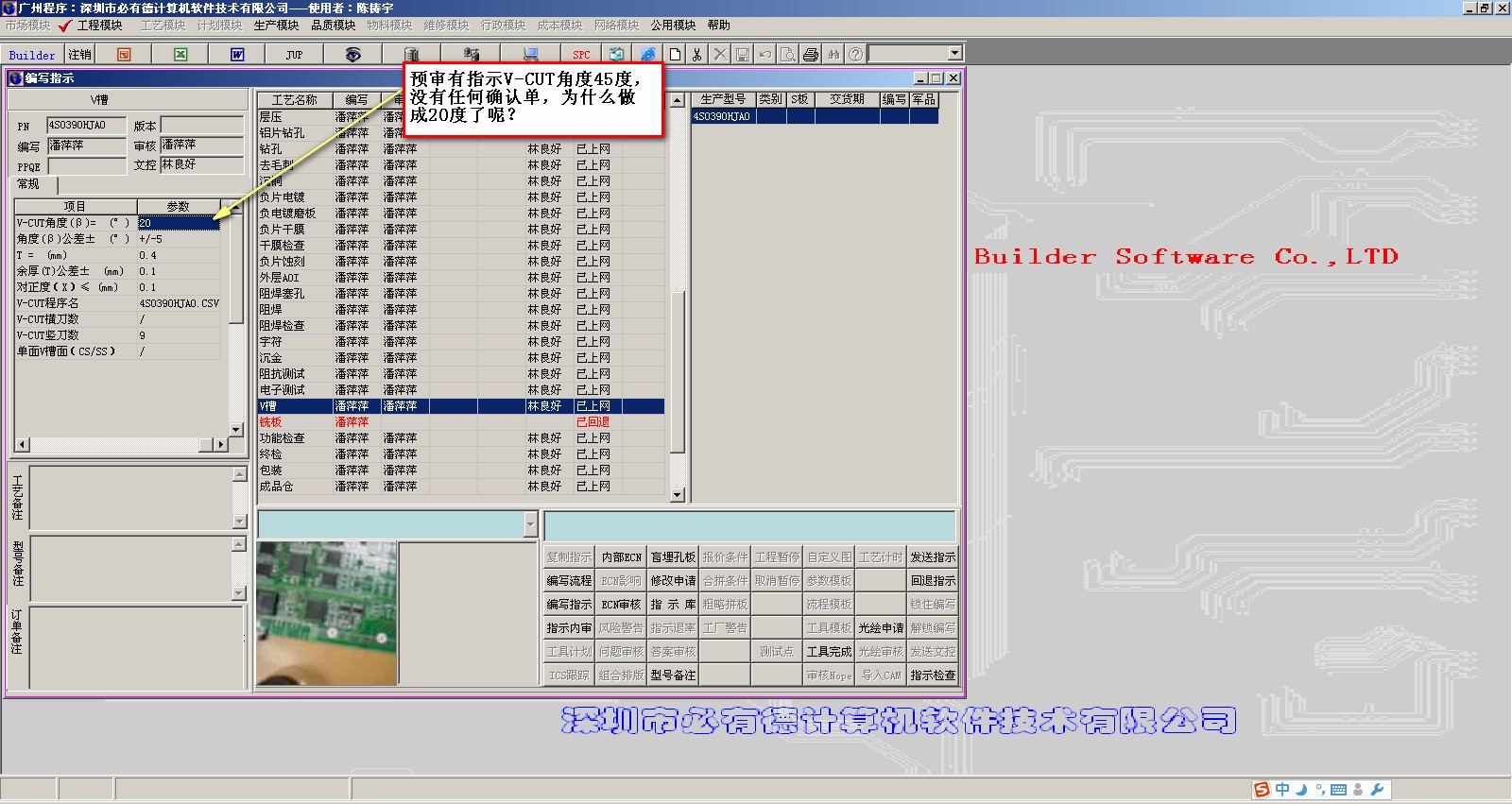Click the 光绘申请 button

[881, 628]
